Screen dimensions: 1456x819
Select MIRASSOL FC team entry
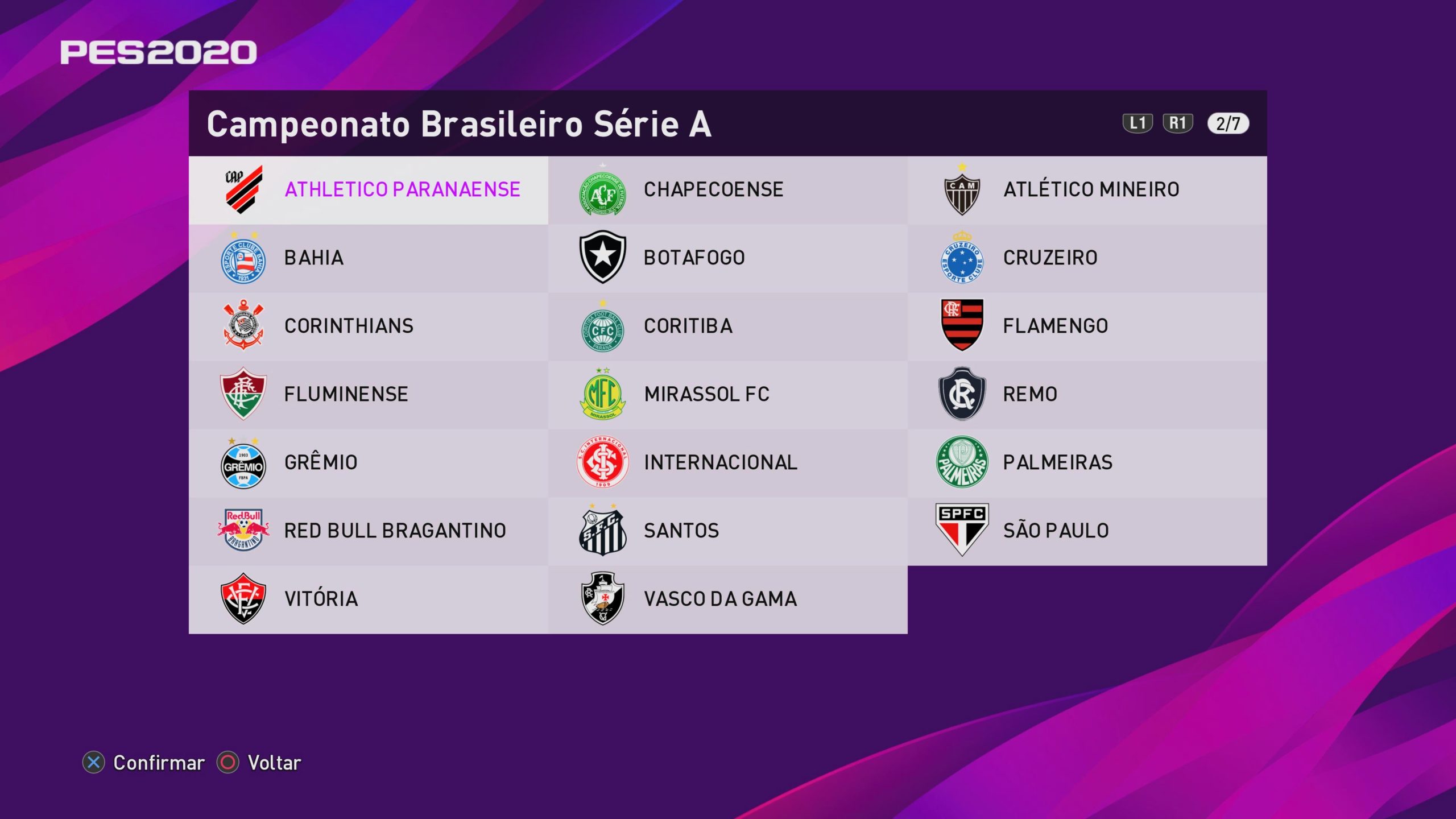[706, 394]
